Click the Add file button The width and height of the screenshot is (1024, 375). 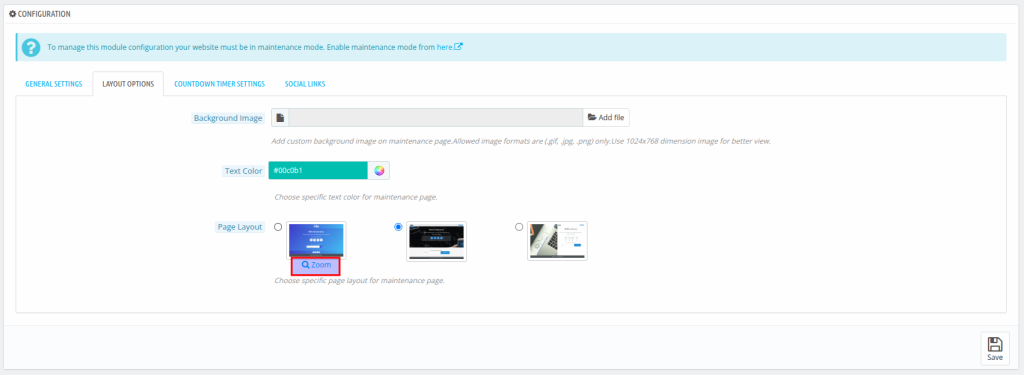point(606,118)
